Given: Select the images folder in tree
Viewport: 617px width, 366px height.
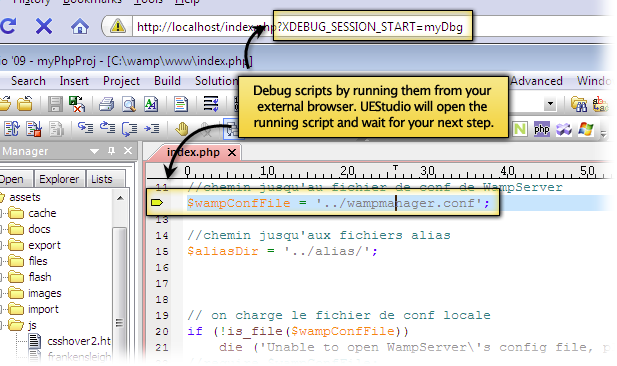Looking at the screenshot, I should pyautogui.click(x=44, y=293).
